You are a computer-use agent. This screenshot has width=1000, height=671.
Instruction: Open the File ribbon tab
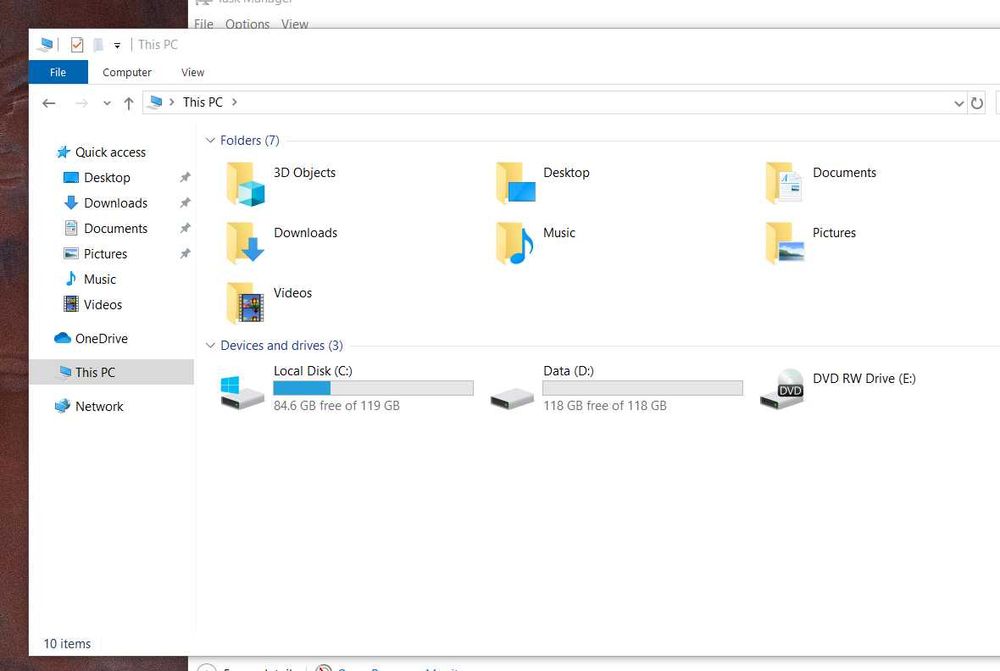click(58, 72)
